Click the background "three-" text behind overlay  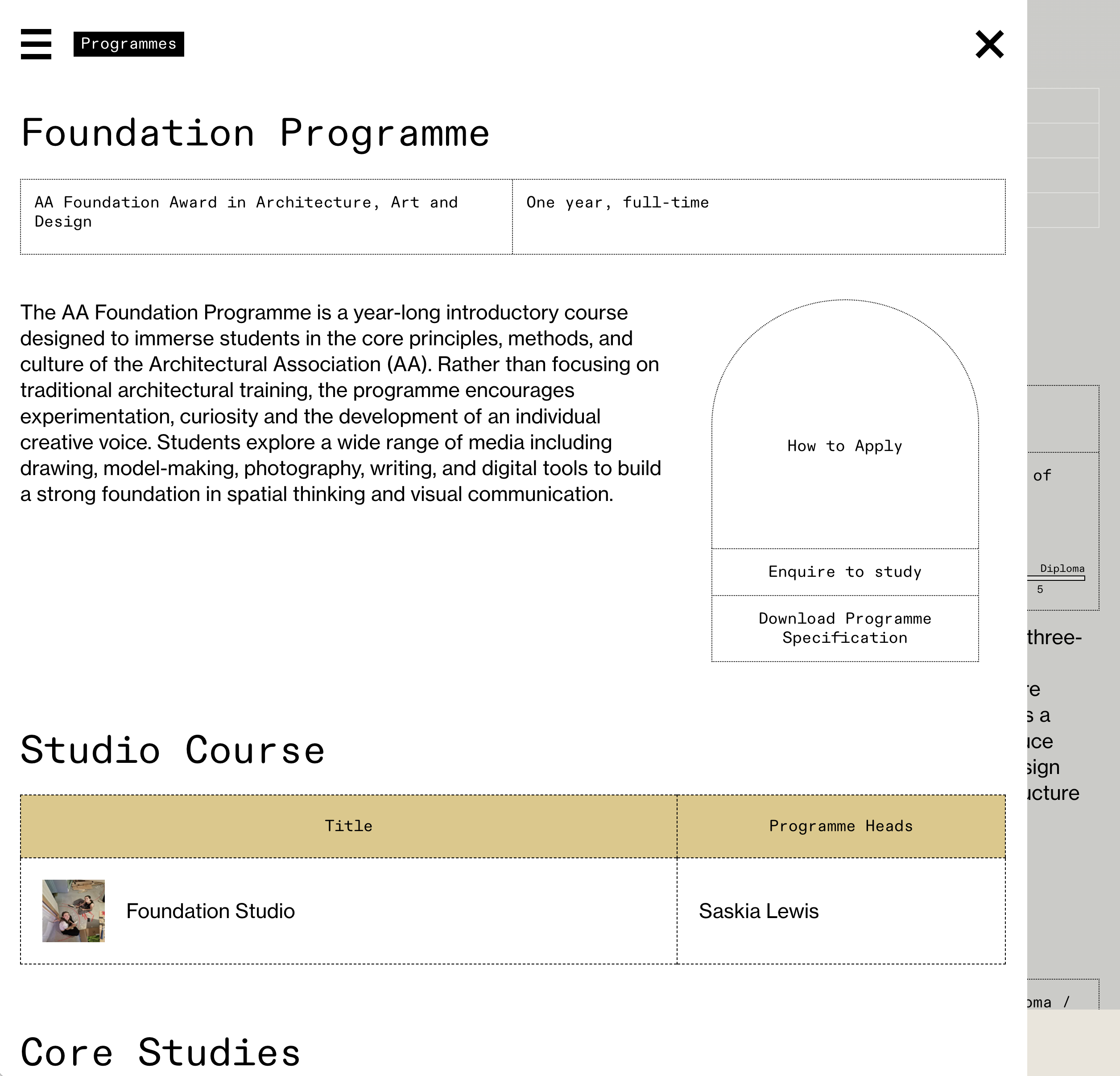[x=1054, y=637]
